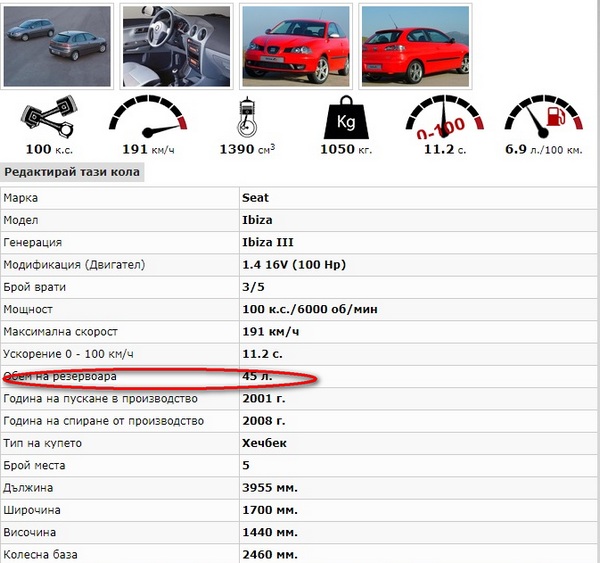600x563 pixels.
Task: Click the top speed gauge icon
Action: click(x=148, y=117)
